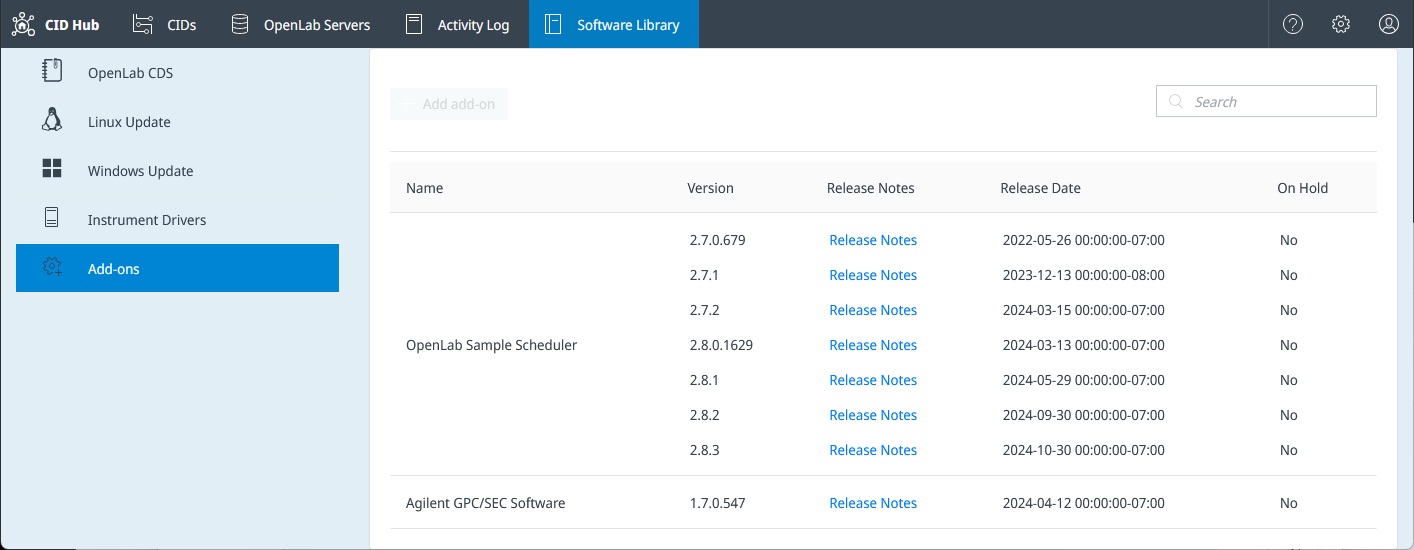The height and width of the screenshot is (550, 1414).
Task: Click the OpenLab CDS notebook icon
Action: pos(52,71)
